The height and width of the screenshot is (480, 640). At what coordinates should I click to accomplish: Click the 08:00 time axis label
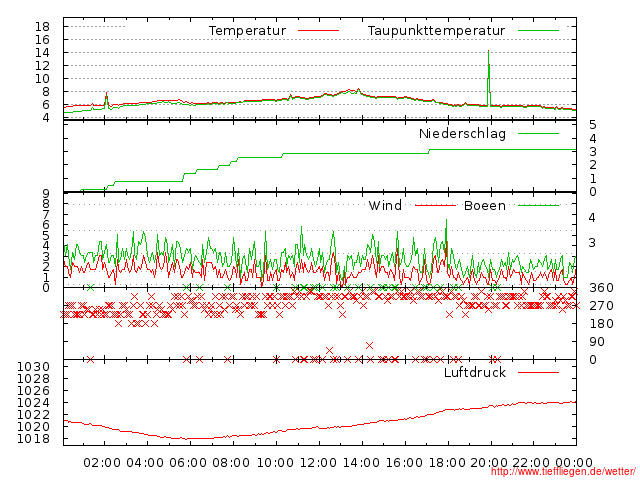tap(231, 463)
